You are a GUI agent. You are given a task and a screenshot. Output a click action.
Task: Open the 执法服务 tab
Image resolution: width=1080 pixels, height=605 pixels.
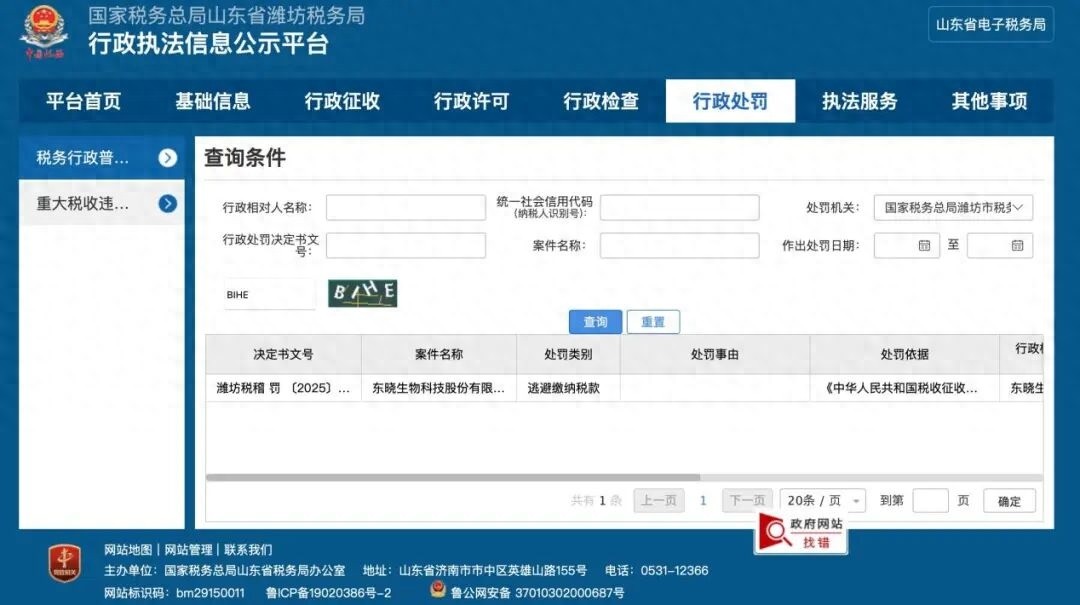coord(859,101)
